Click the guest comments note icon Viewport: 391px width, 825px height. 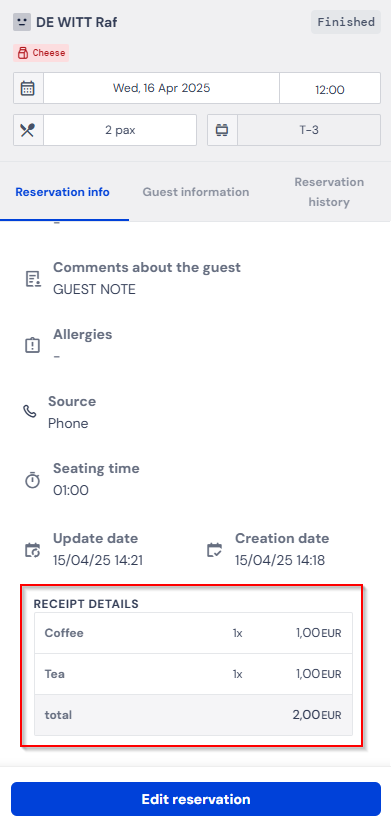33,279
